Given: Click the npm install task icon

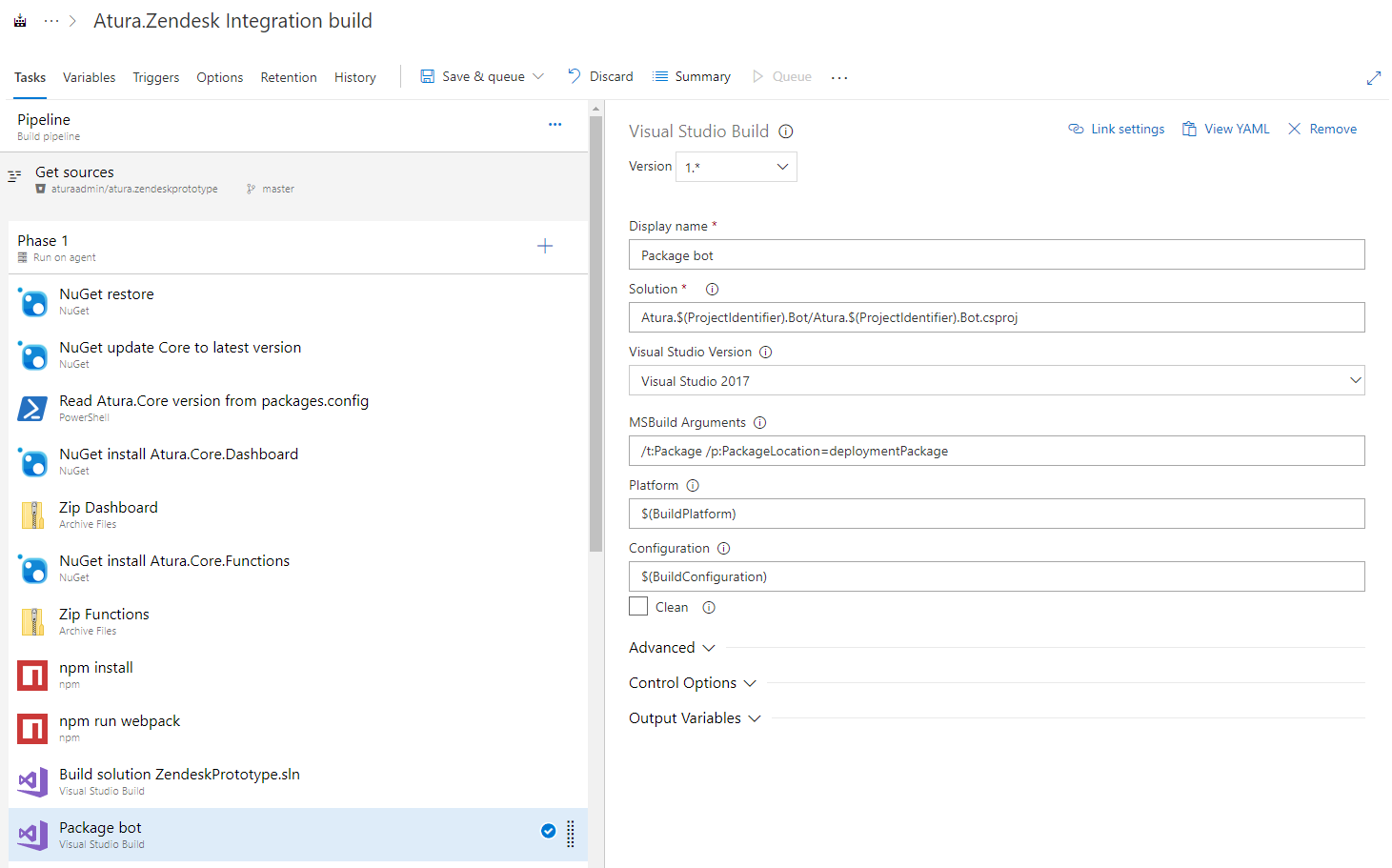Looking at the screenshot, I should click(x=33, y=676).
